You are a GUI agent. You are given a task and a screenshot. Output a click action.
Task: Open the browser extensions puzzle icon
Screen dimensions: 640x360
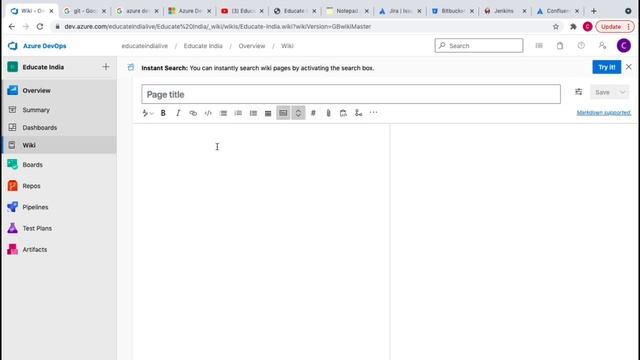[573, 27]
